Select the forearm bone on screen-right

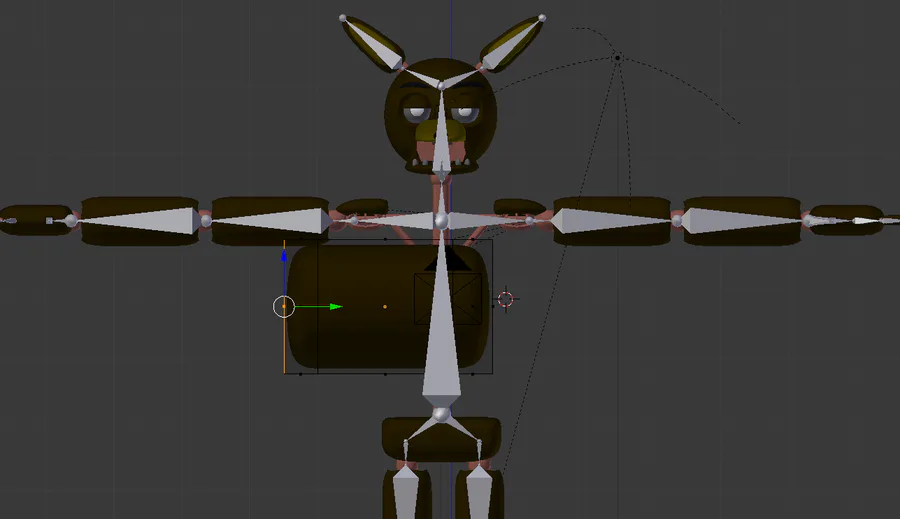click(743, 220)
